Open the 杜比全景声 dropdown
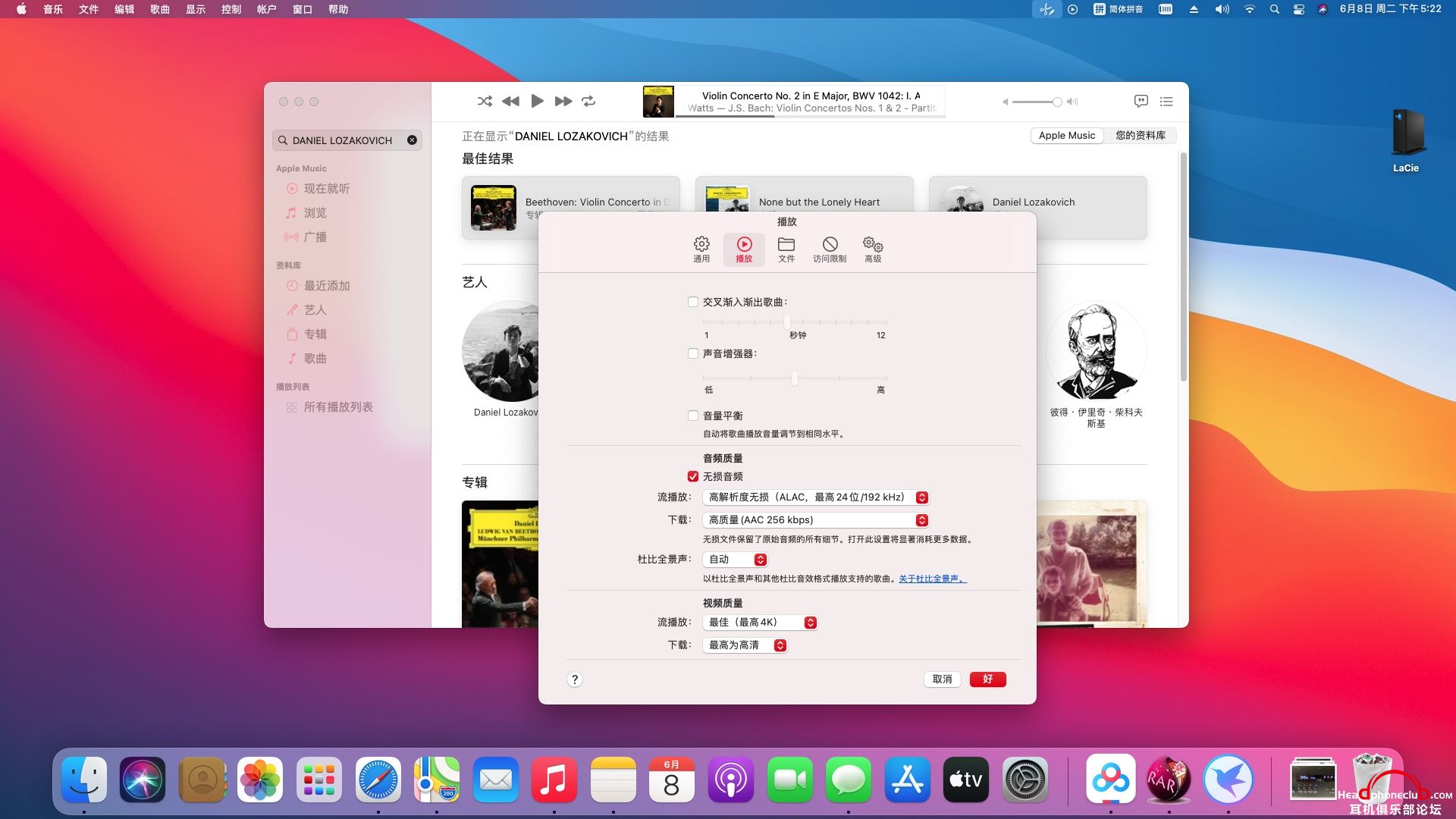This screenshot has width=1456, height=819. tap(735, 560)
